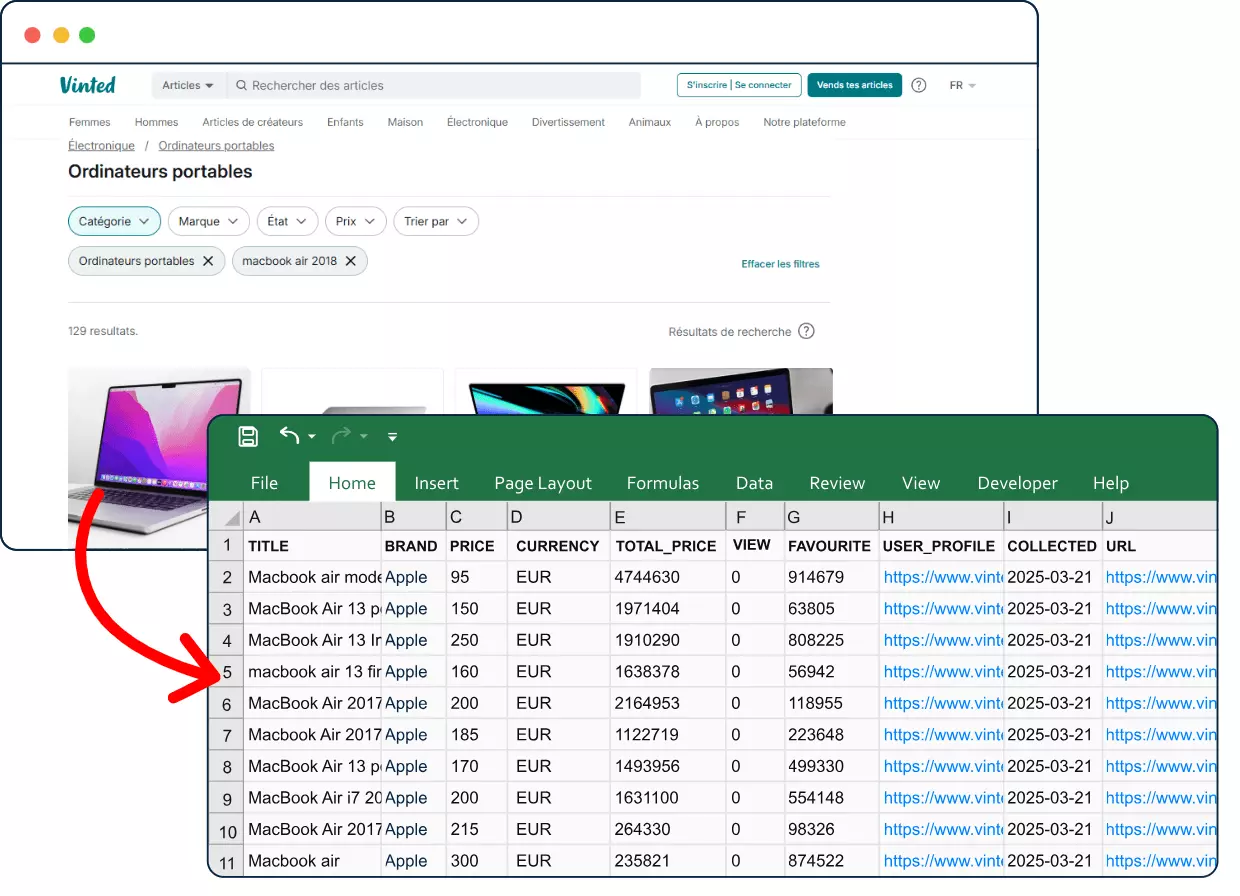Open the FR language selector
This screenshot has height=896, width=1240.
(x=960, y=85)
